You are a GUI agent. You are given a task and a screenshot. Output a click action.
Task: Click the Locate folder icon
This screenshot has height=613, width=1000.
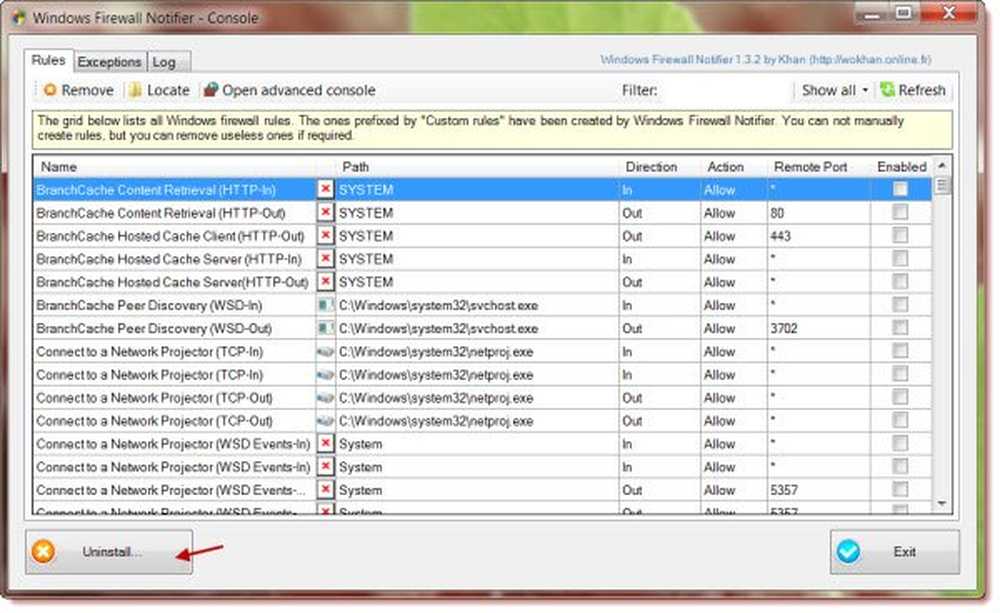click(x=135, y=90)
